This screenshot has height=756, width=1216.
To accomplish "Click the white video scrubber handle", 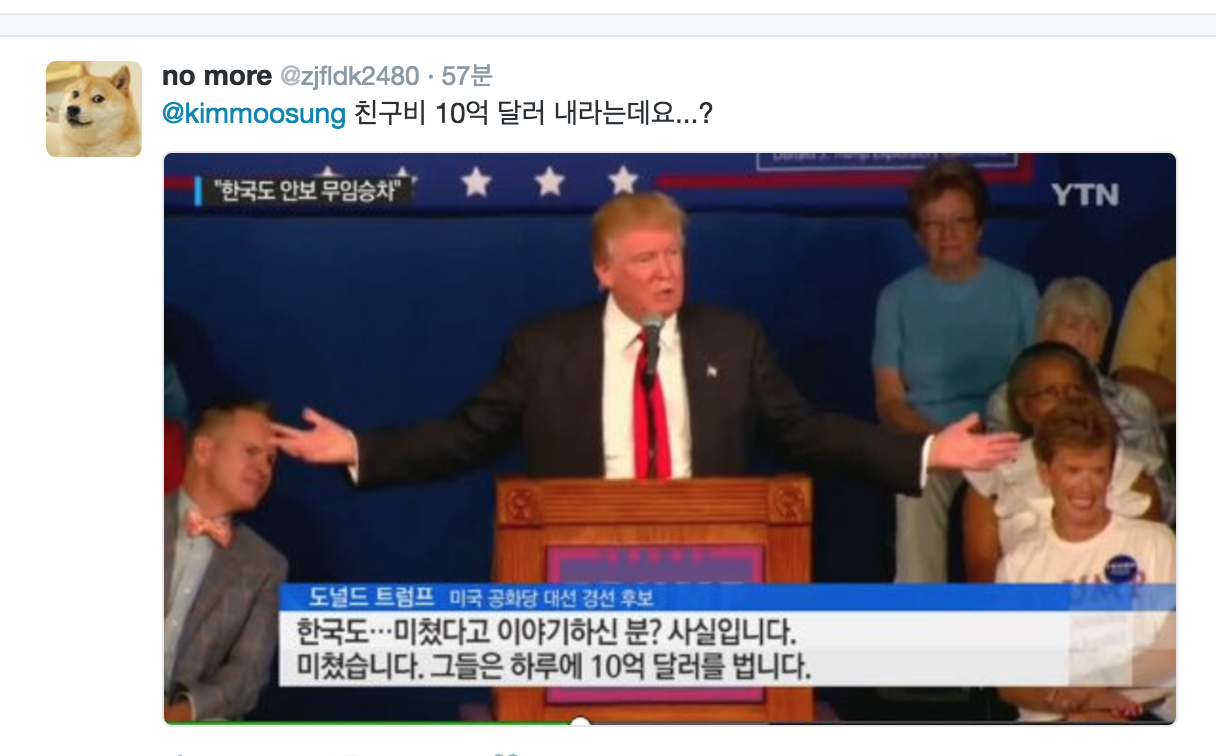I will (580, 720).
